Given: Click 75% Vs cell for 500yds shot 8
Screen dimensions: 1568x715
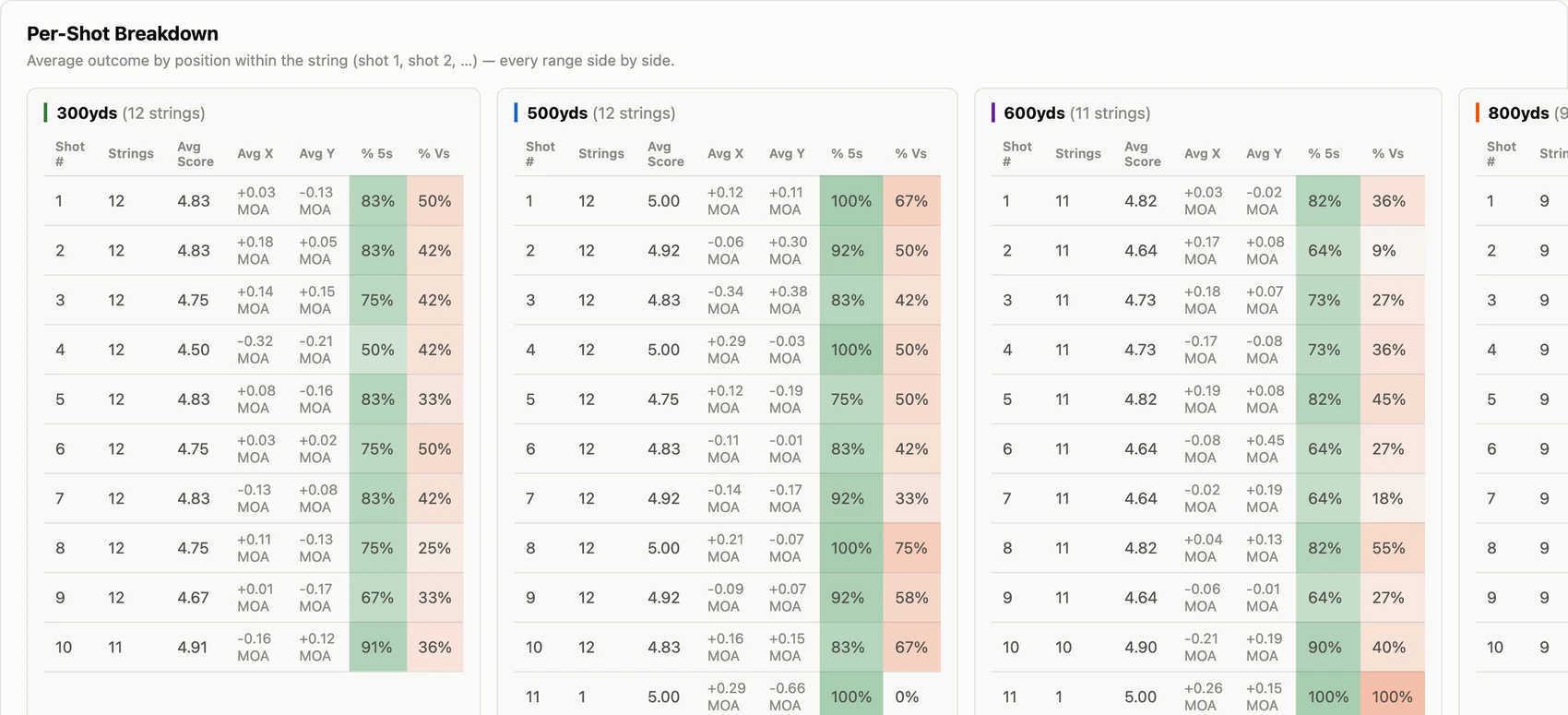Looking at the screenshot, I should (x=911, y=548).
